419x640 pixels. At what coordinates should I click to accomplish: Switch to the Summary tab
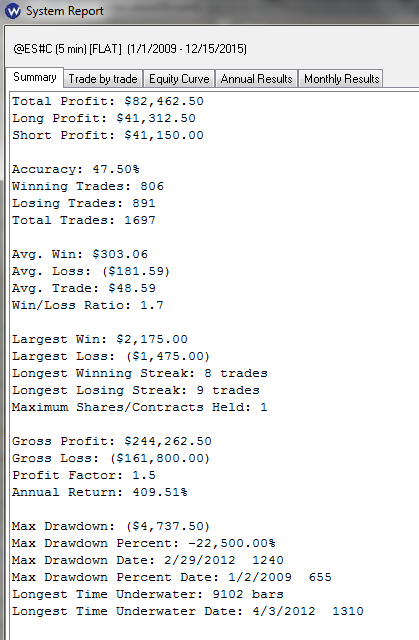[x=35, y=77]
